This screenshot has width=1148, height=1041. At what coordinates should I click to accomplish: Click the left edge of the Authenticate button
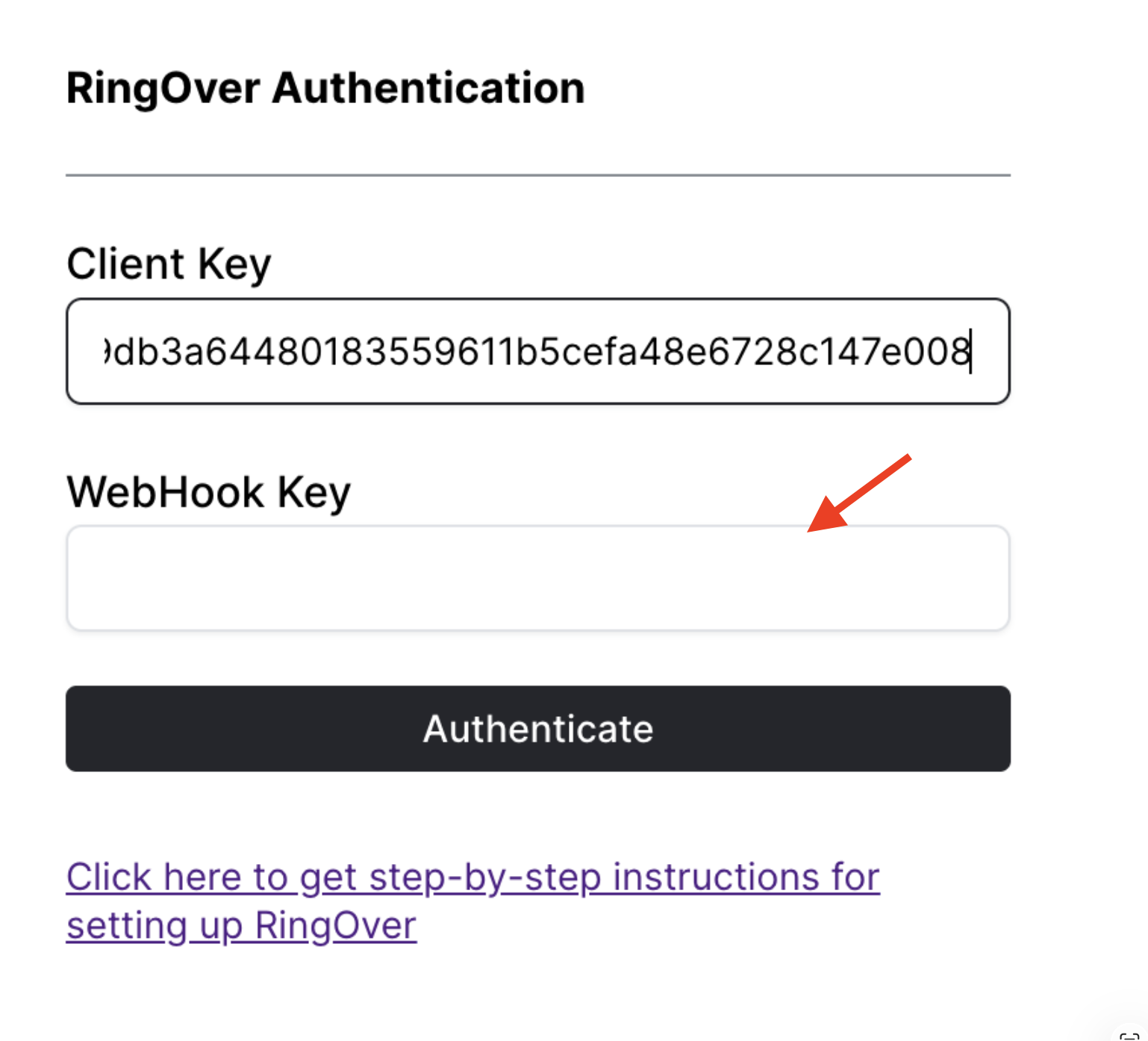(x=82, y=729)
